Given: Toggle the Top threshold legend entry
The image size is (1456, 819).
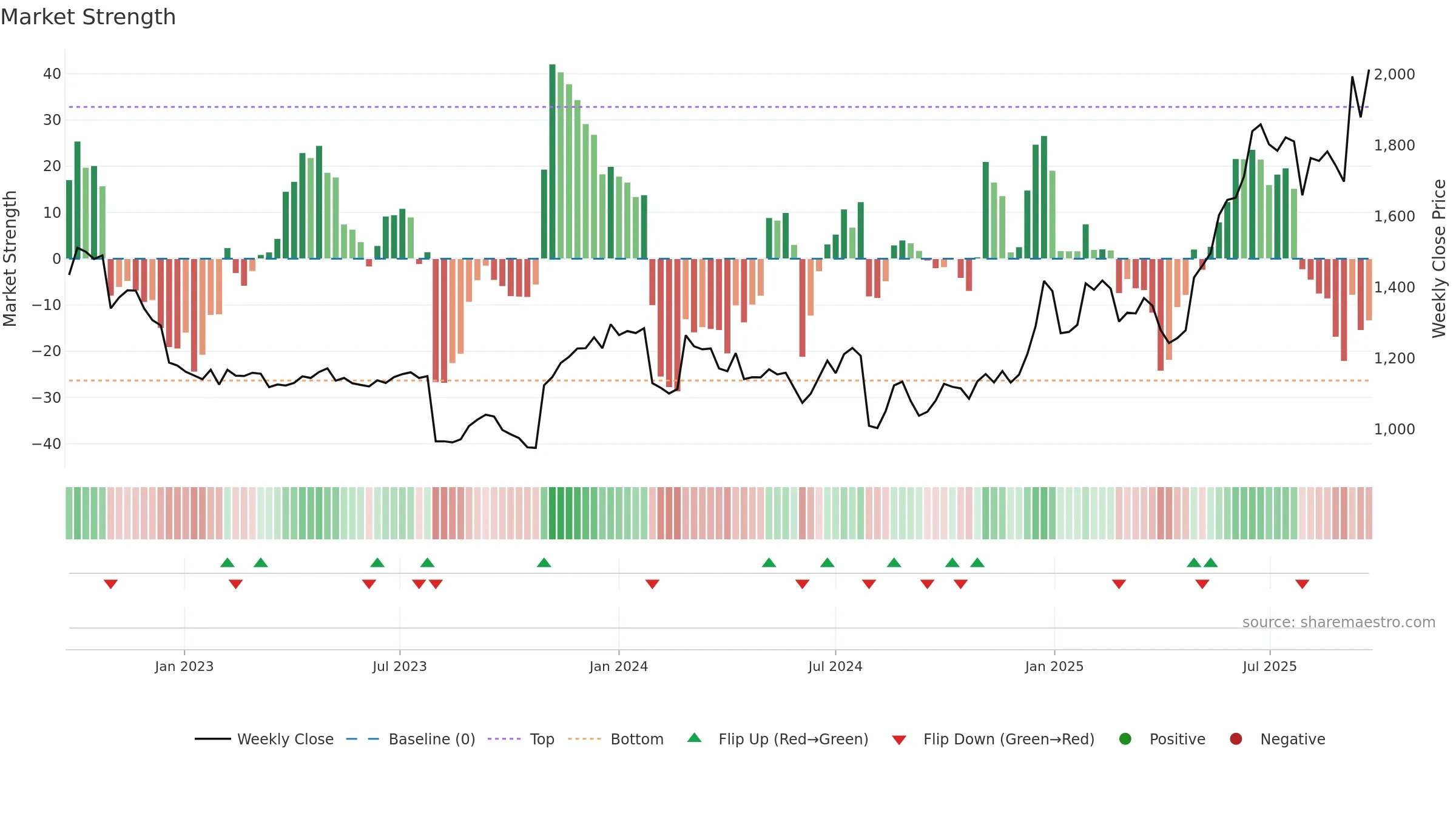Looking at the screenshot, I should (521, 739).
